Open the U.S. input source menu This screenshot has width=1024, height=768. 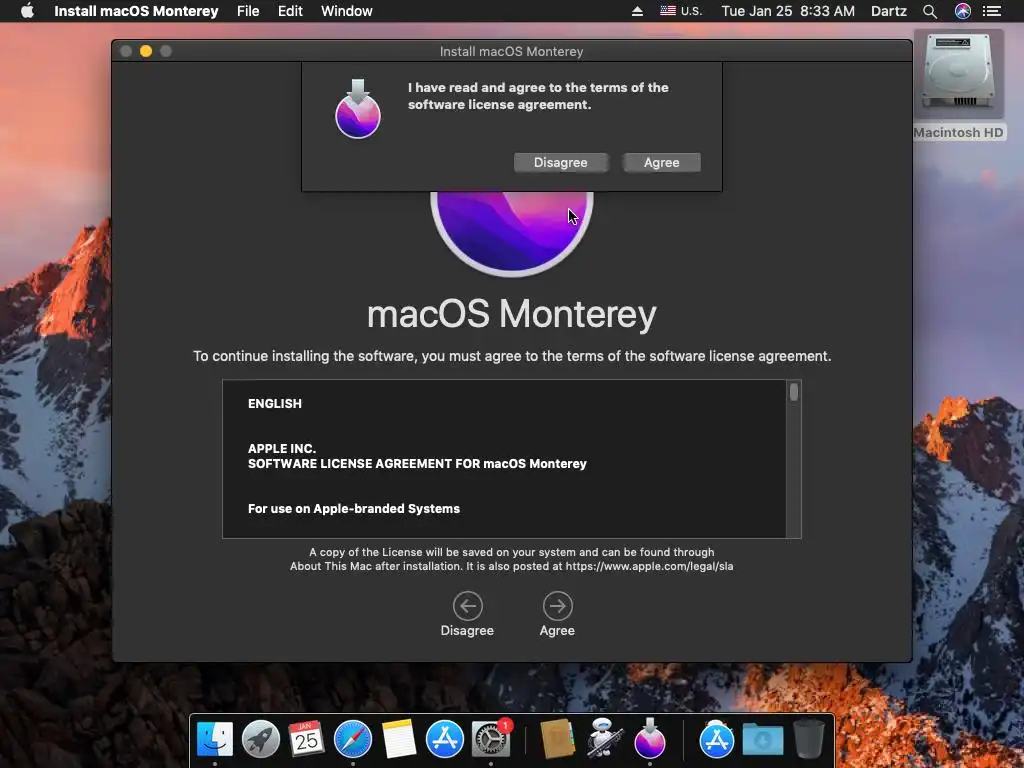tap(680, 11)
